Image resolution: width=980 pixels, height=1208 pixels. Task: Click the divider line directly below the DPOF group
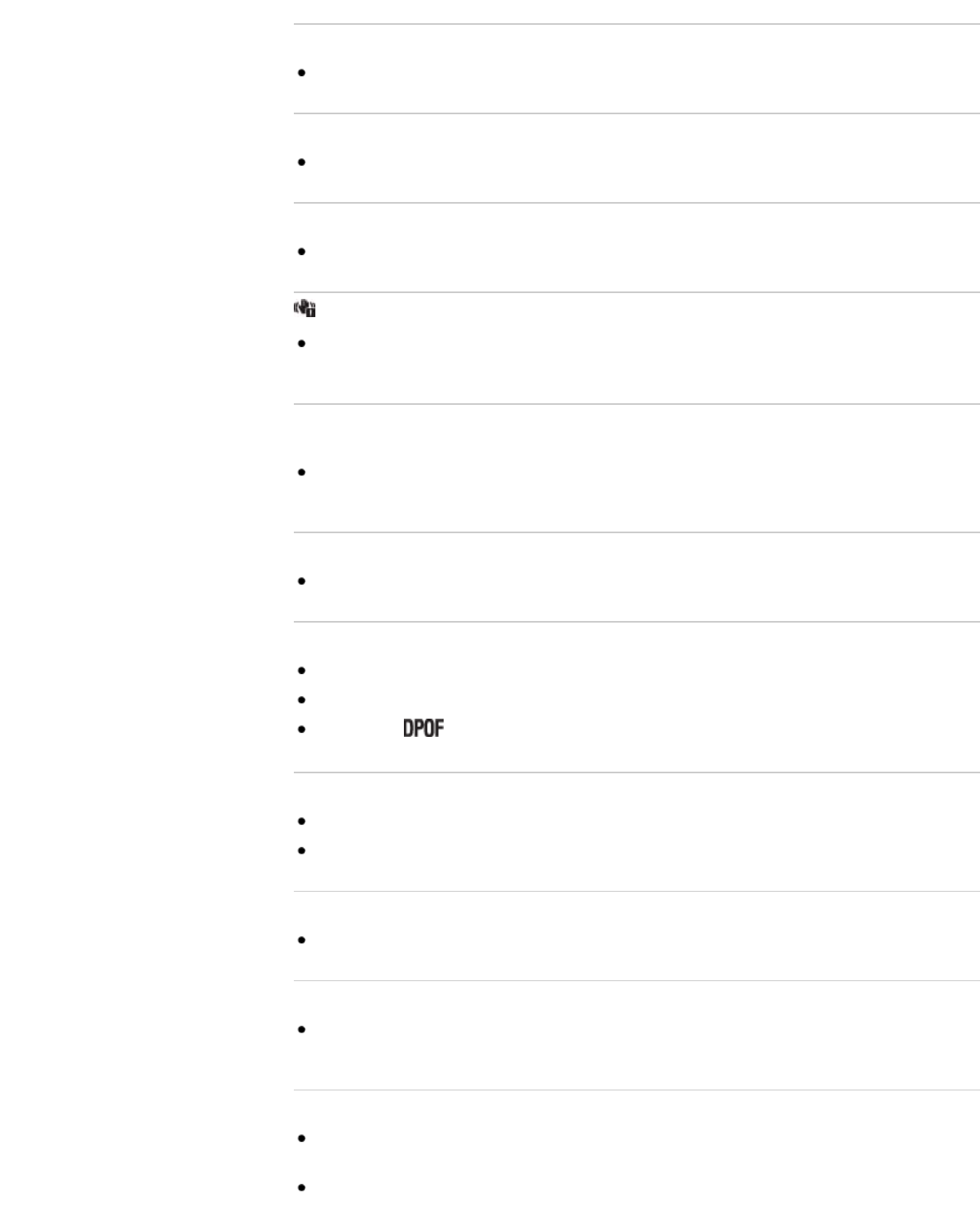(x=637, y=772)
